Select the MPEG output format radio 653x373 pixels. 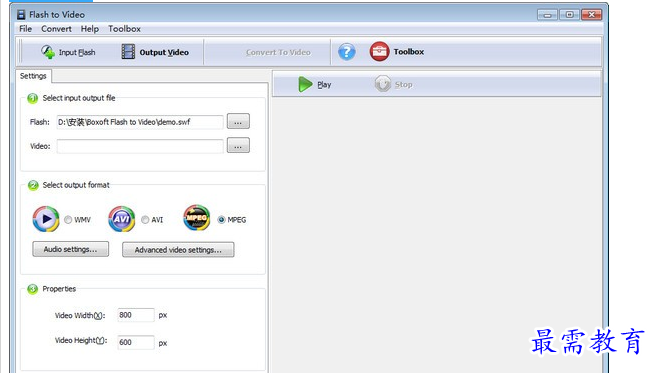222,219
